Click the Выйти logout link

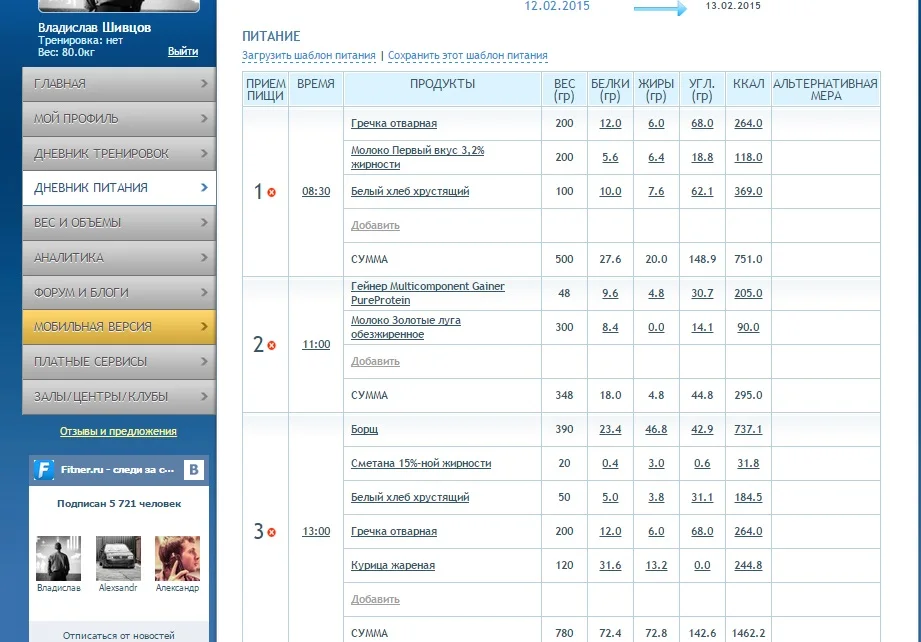point(183,52)
